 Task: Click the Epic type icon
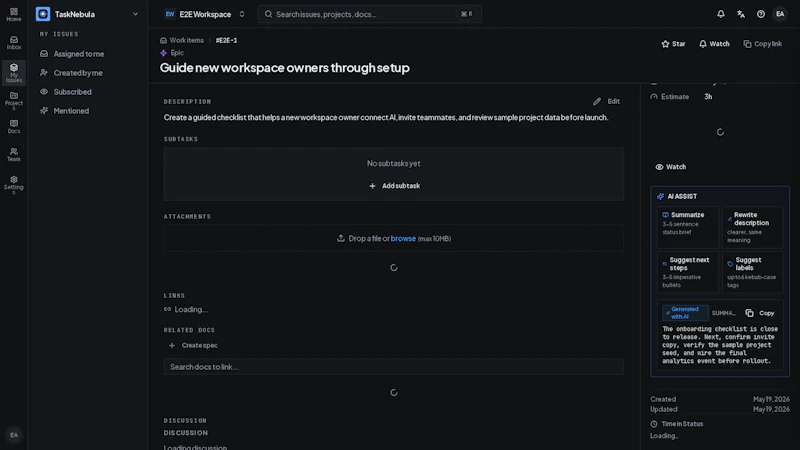[x=163, y=53]
